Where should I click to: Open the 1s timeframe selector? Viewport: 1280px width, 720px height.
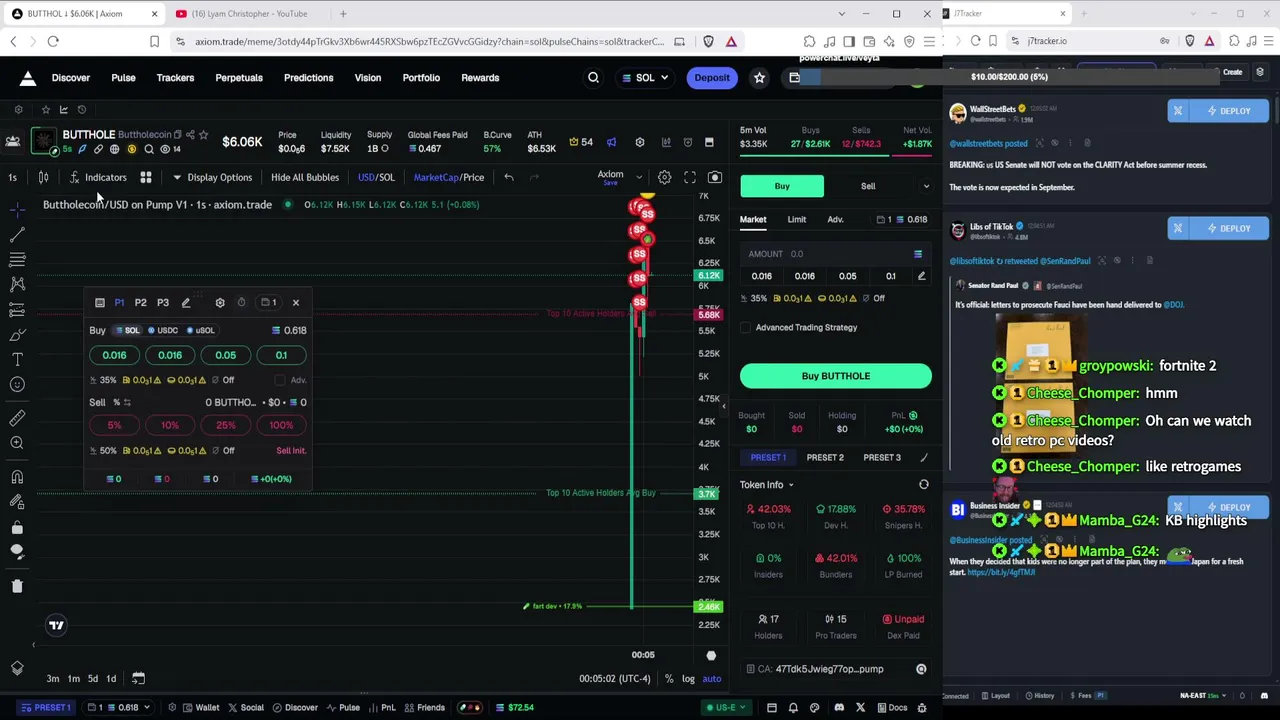click(13, 177)
